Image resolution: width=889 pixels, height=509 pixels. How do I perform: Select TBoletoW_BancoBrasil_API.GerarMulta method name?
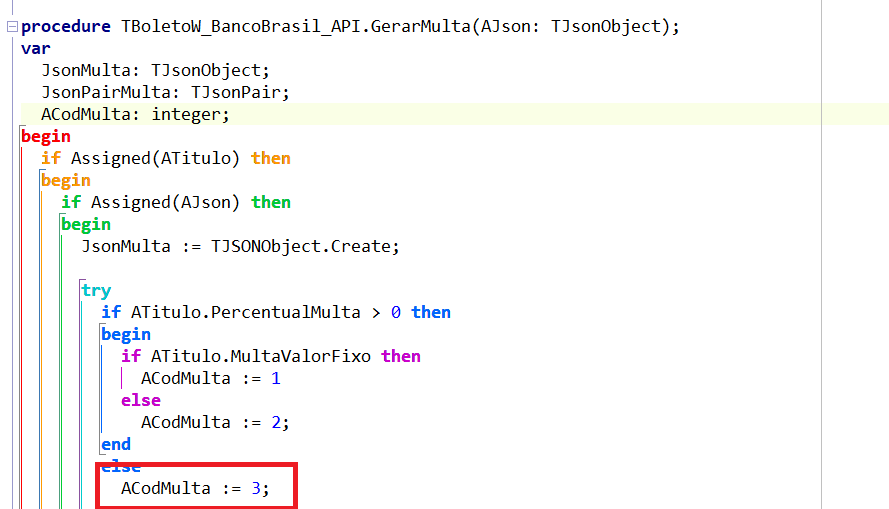click(295, 27)
